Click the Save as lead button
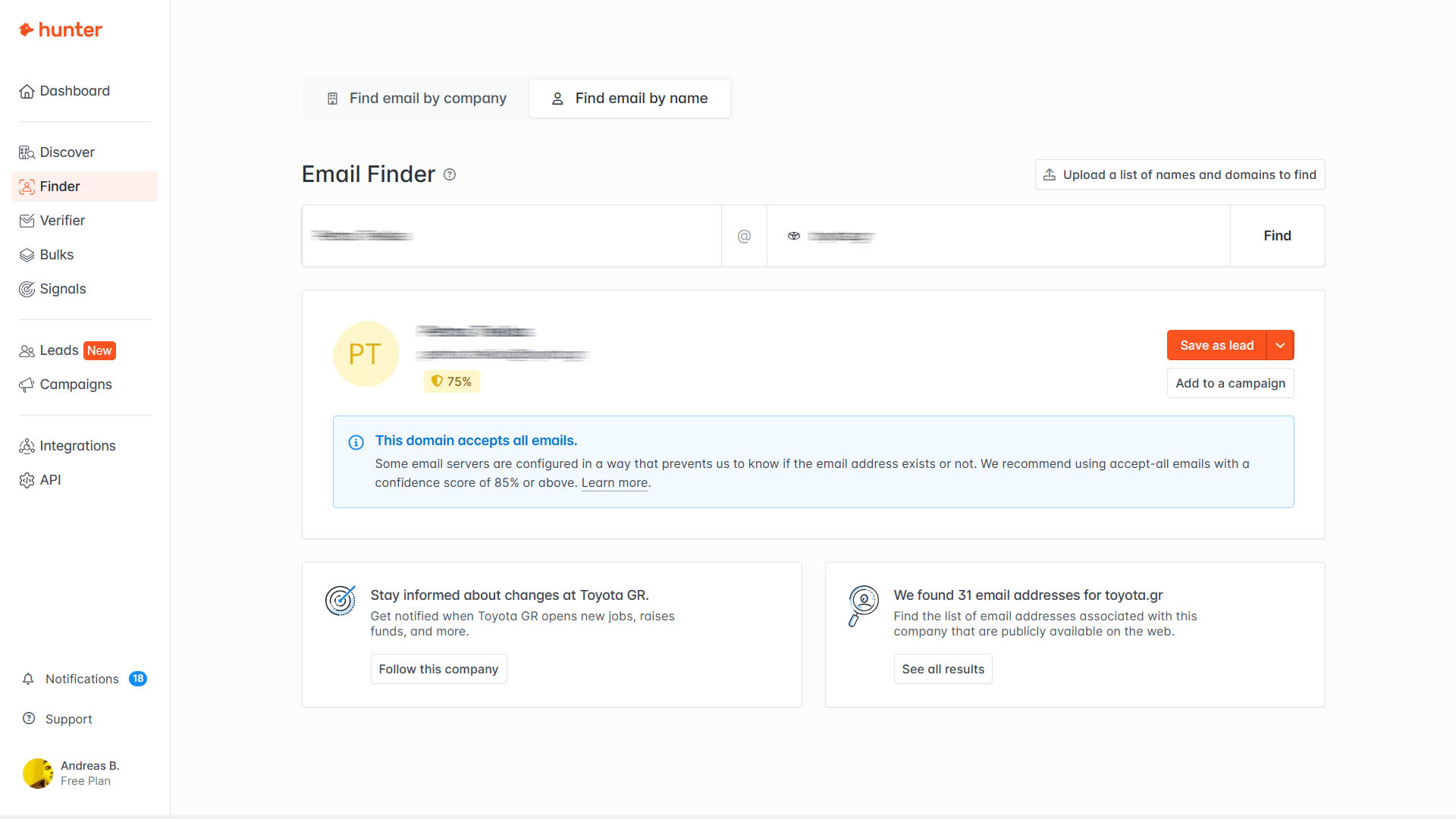This screenshot has height=819, width=1456. coord(1216,346)
